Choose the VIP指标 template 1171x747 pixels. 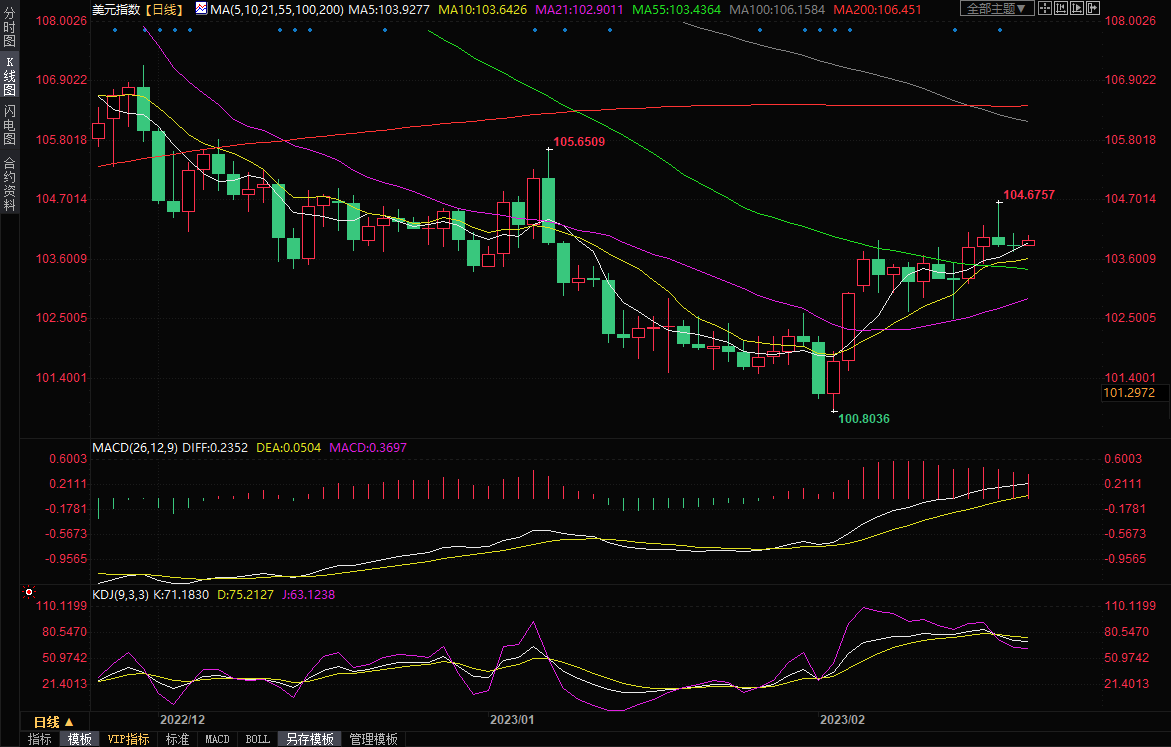click(129, 739)
